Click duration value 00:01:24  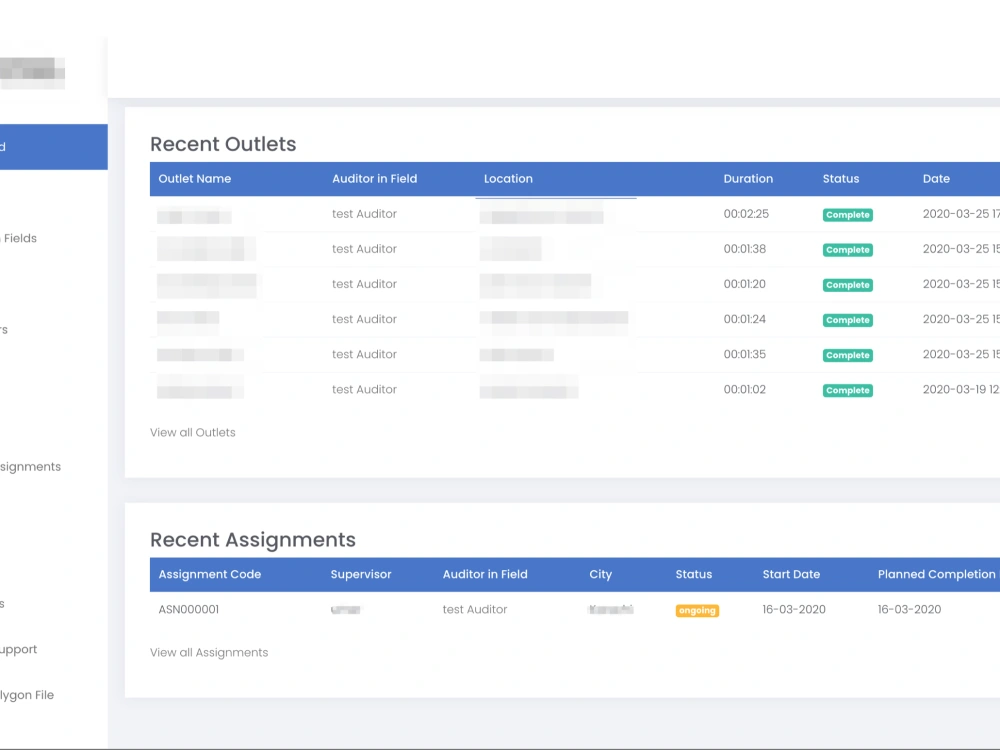(744, 319)
